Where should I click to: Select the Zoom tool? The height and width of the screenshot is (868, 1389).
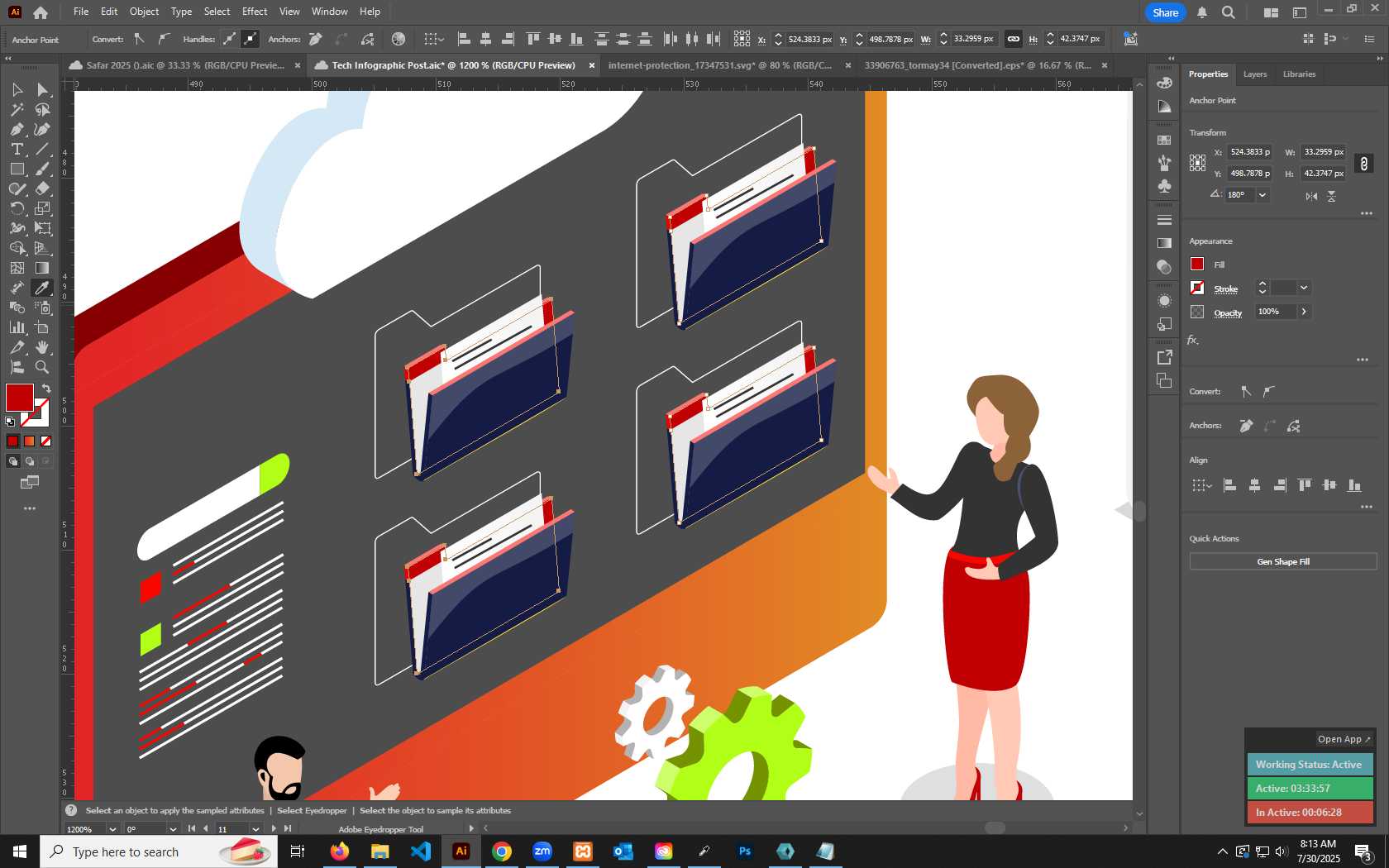point(42,367)
